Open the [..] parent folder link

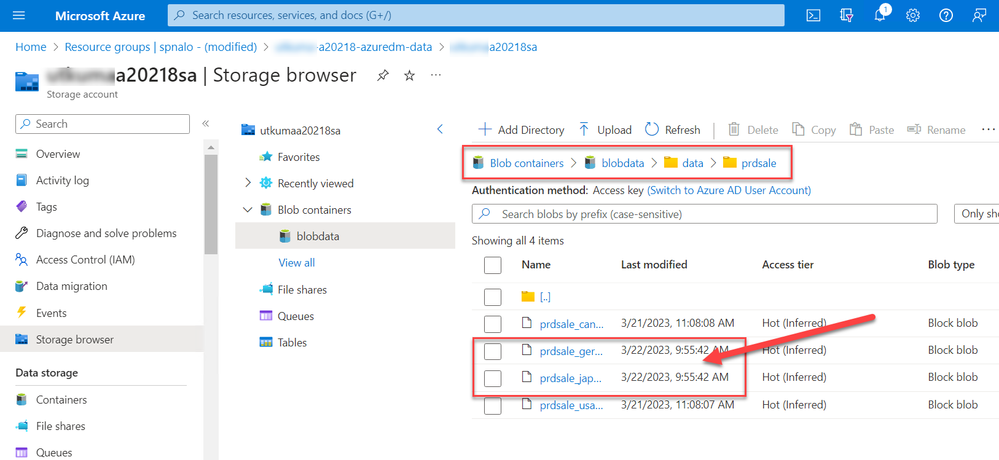[x=545, y=297]
